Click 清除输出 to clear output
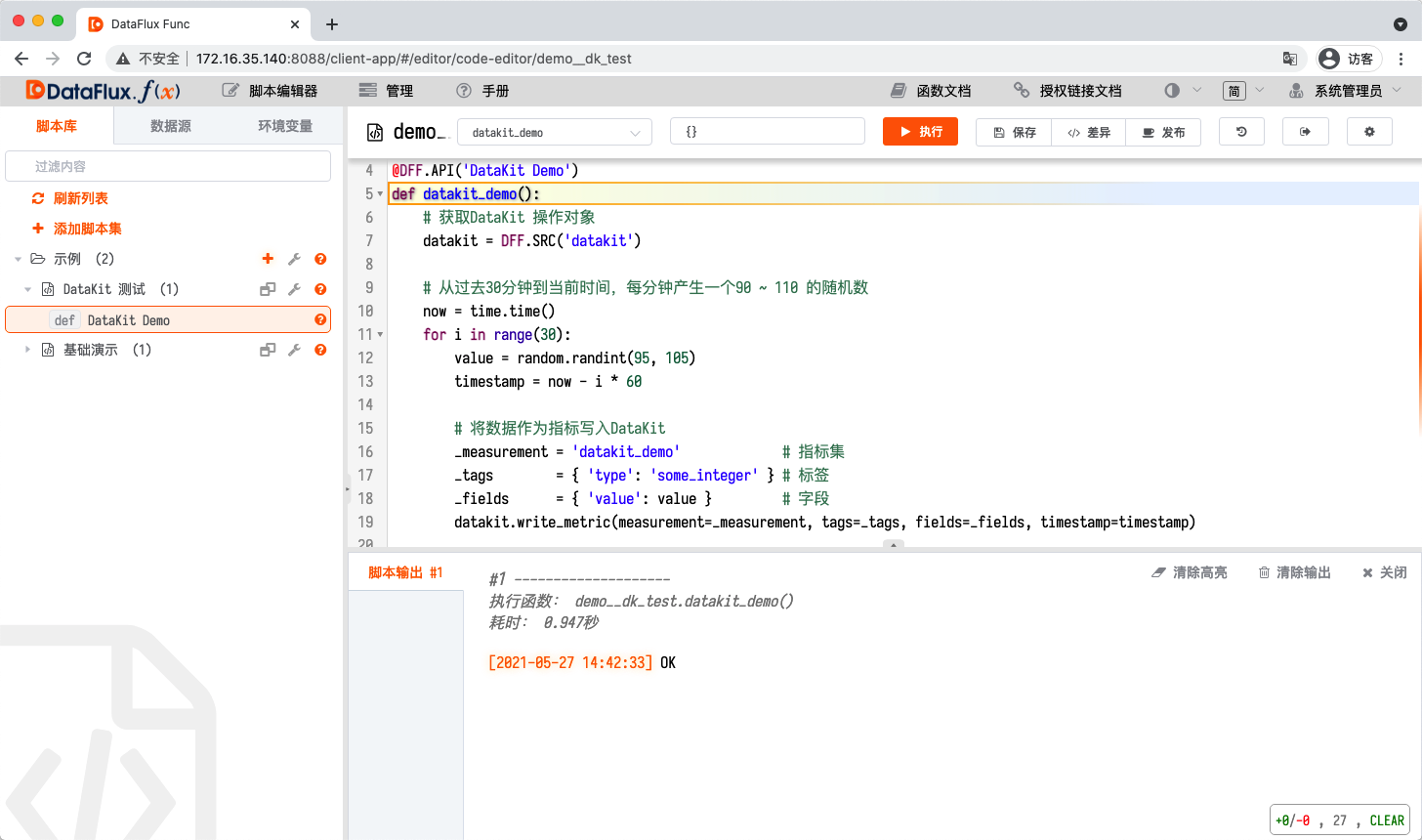The image size is (1422, 840). coord(1294,572)
